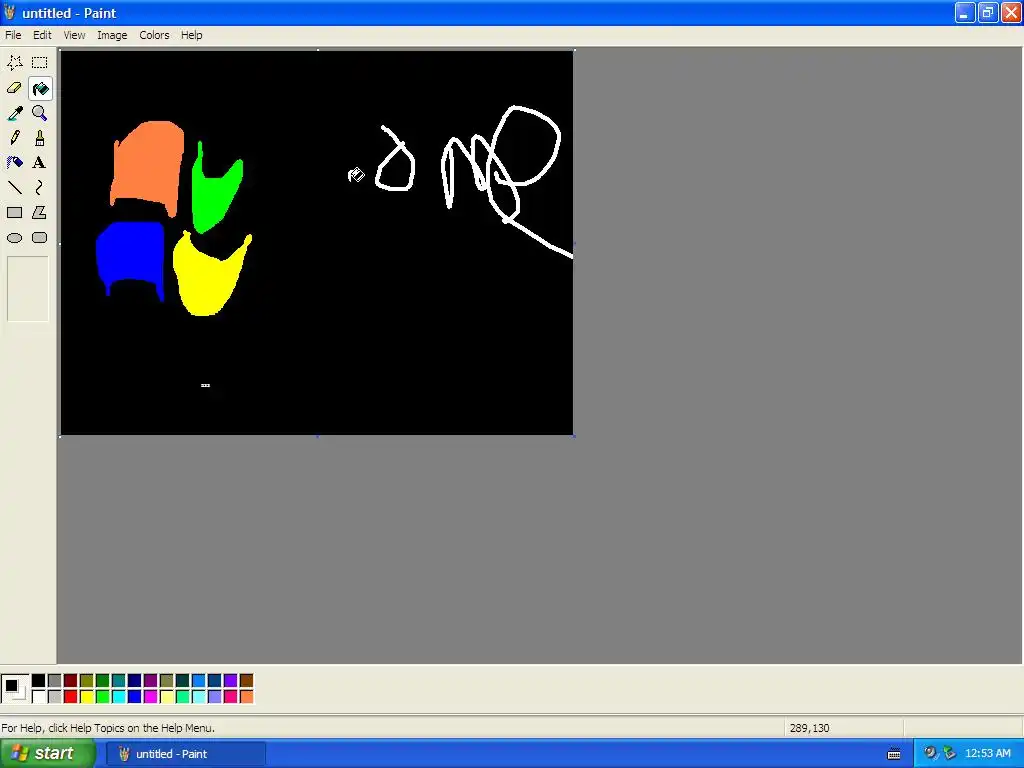Pick the olive color swatch
Image resolution: width=1024 pixels, height=768 pixels.
[x=87, y=681]
